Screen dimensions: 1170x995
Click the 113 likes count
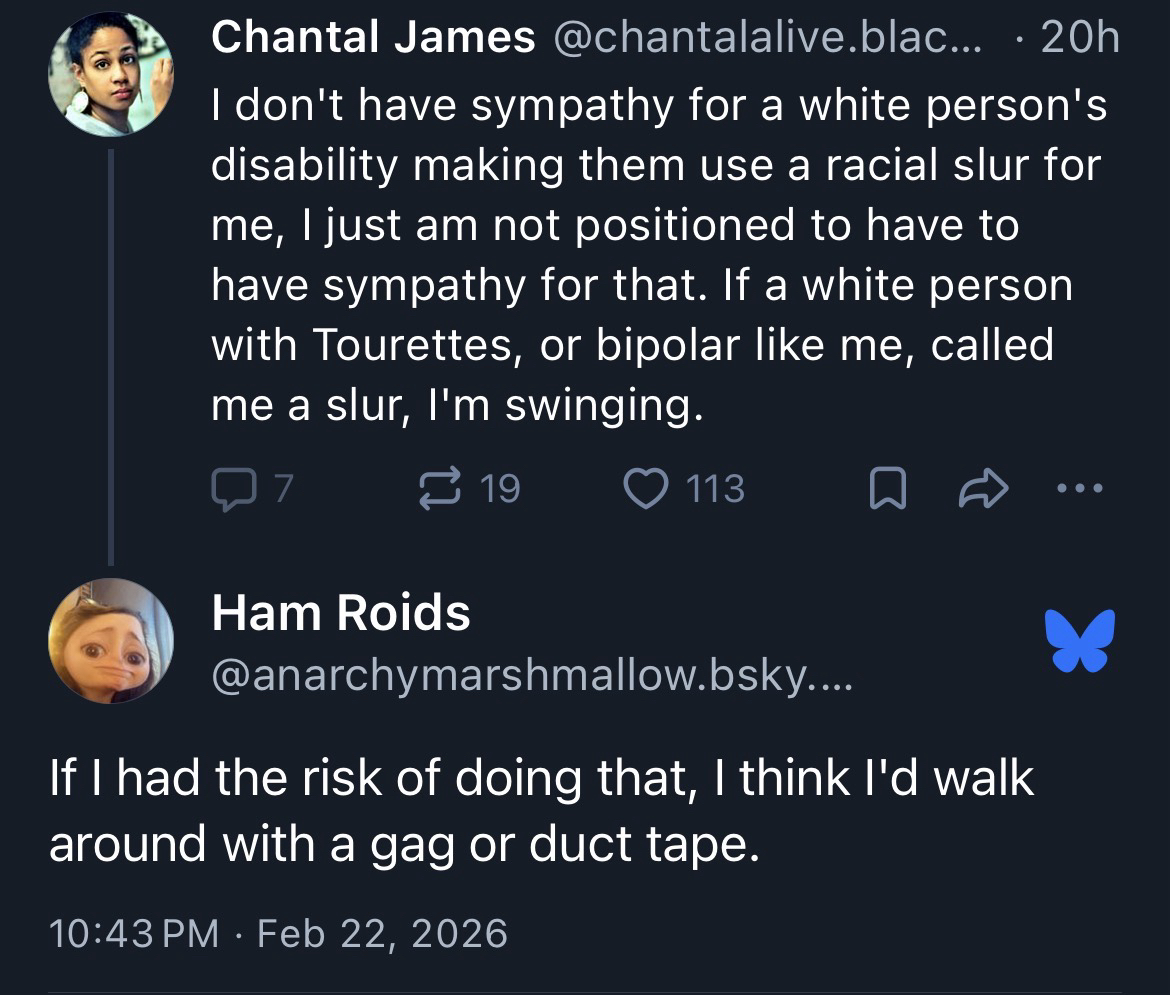716,489
